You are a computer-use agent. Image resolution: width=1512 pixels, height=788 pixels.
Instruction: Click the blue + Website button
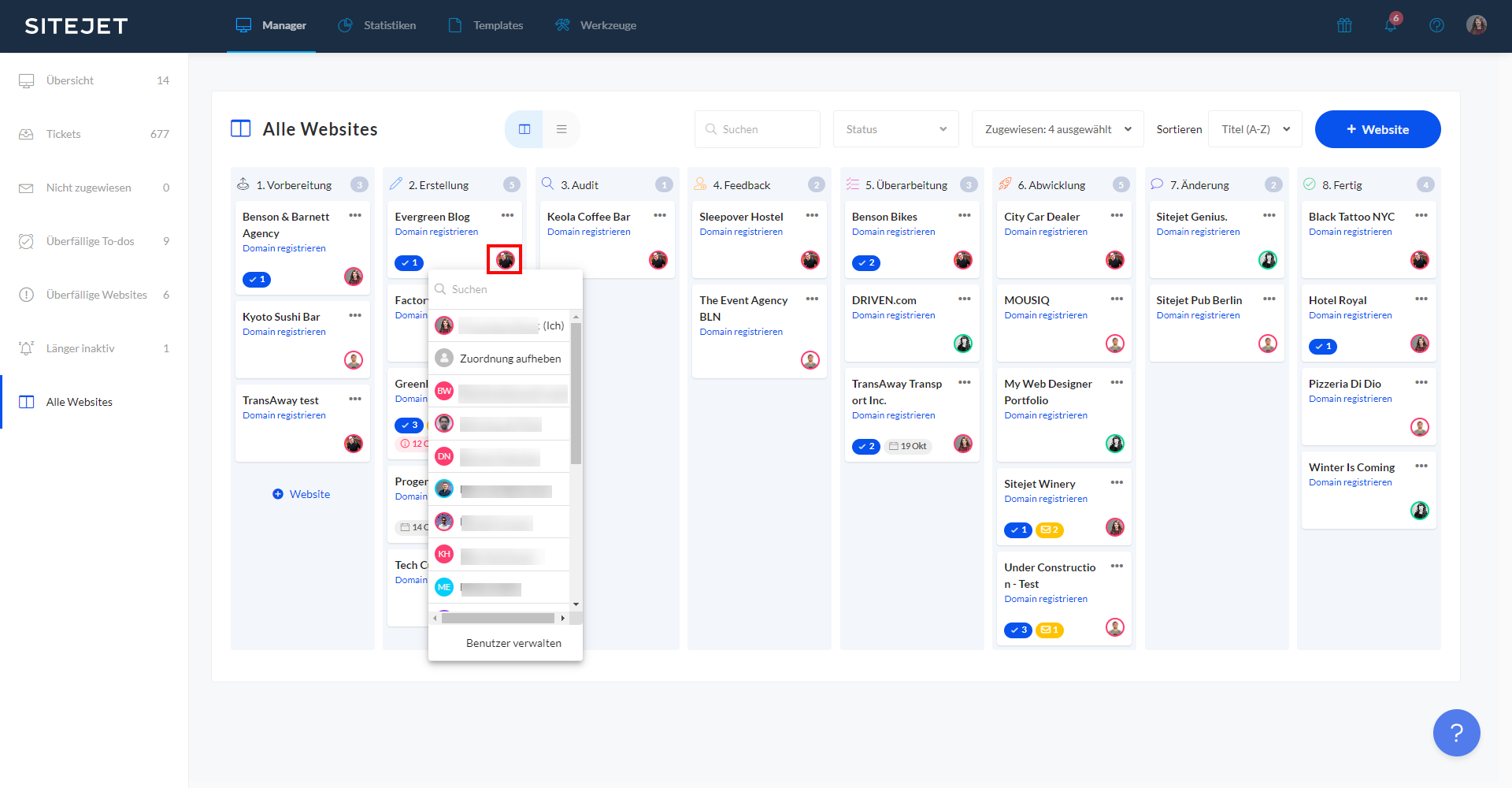[x=1377, y=129]
